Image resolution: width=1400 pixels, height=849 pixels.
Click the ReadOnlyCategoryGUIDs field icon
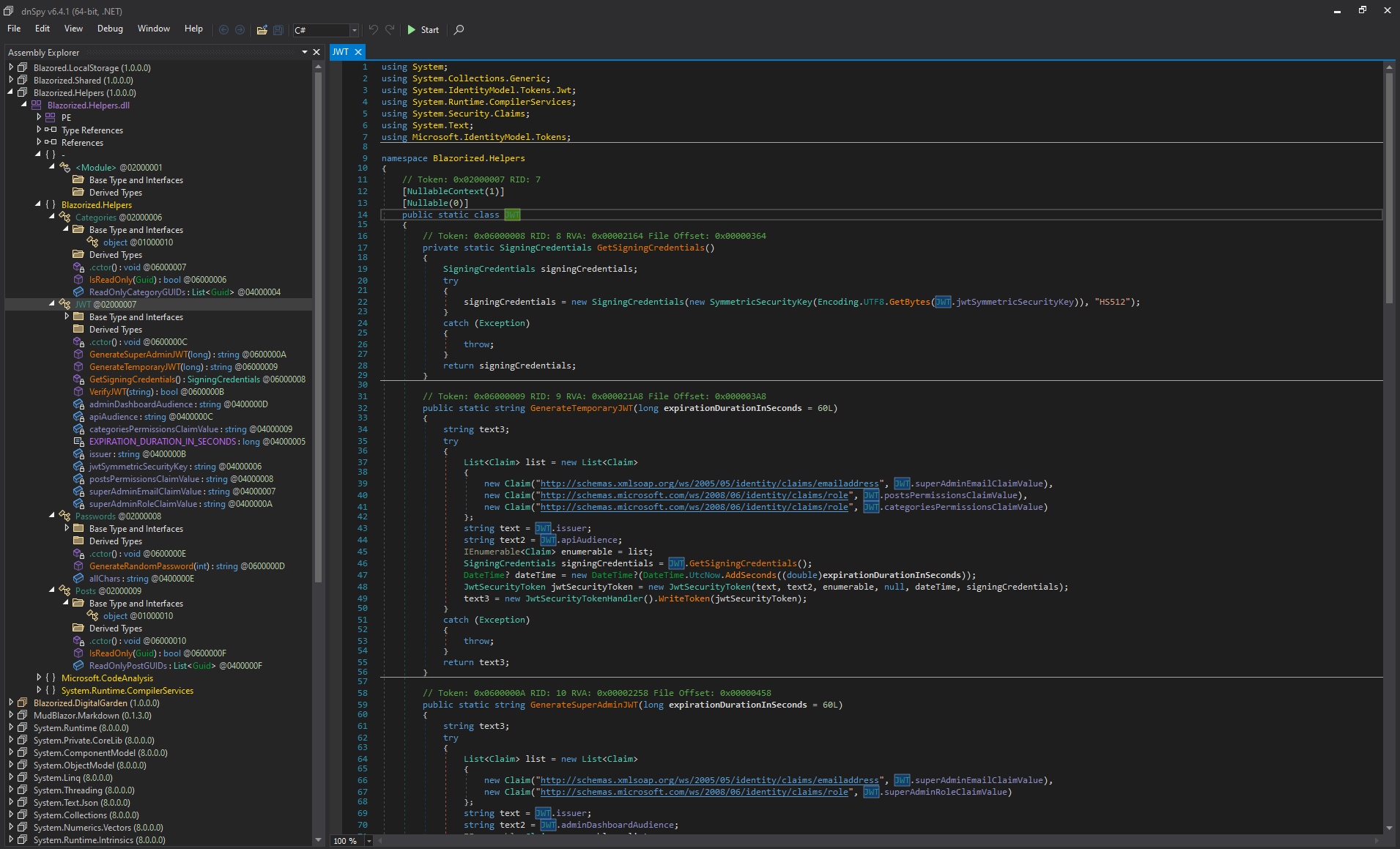(78, 292)
